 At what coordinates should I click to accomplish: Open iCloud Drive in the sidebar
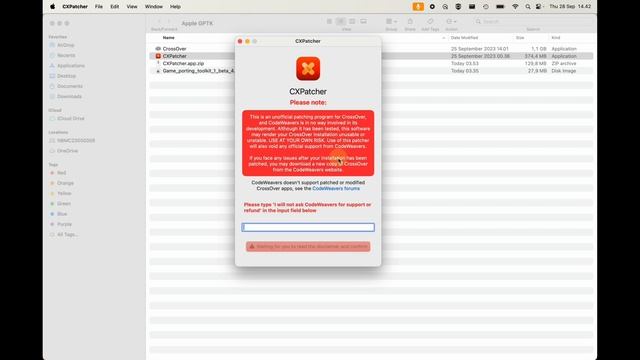(70, 118)
